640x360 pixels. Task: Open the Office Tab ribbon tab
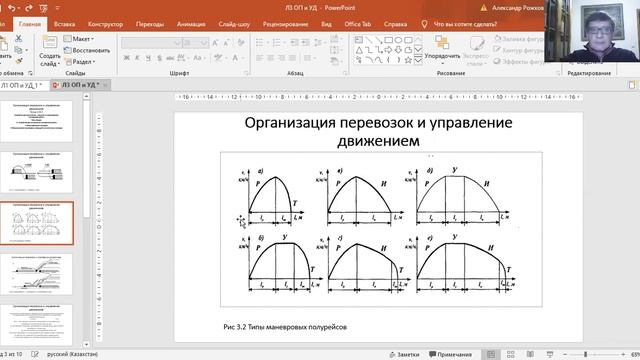tap(358, 24)
